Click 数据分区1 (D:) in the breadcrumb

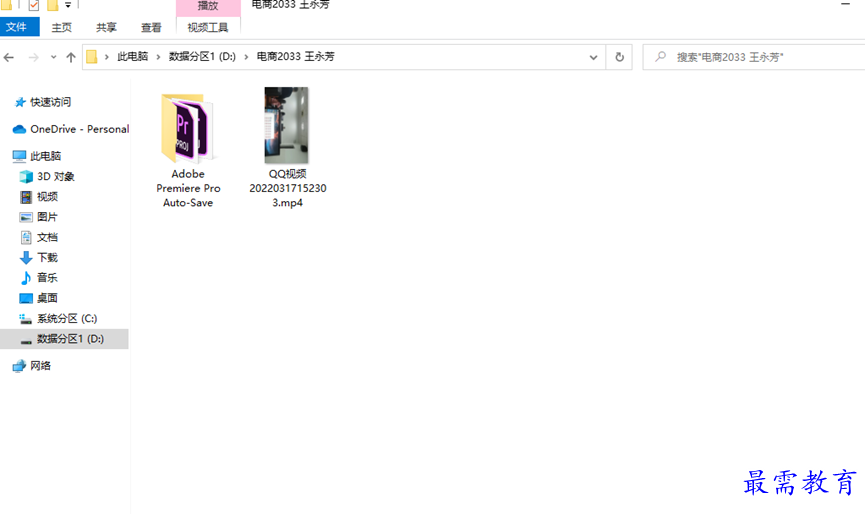[202, 56]
